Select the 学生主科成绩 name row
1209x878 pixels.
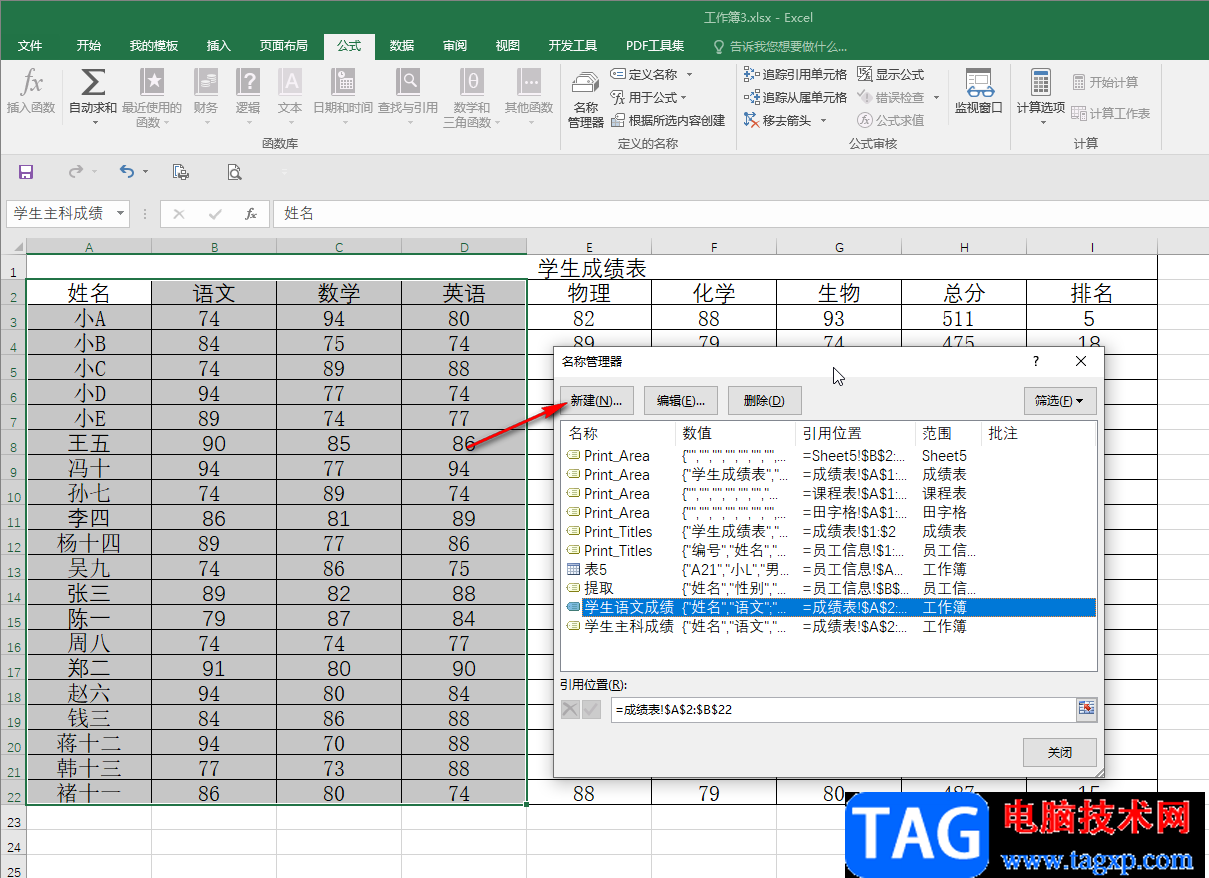coord(828,626)
